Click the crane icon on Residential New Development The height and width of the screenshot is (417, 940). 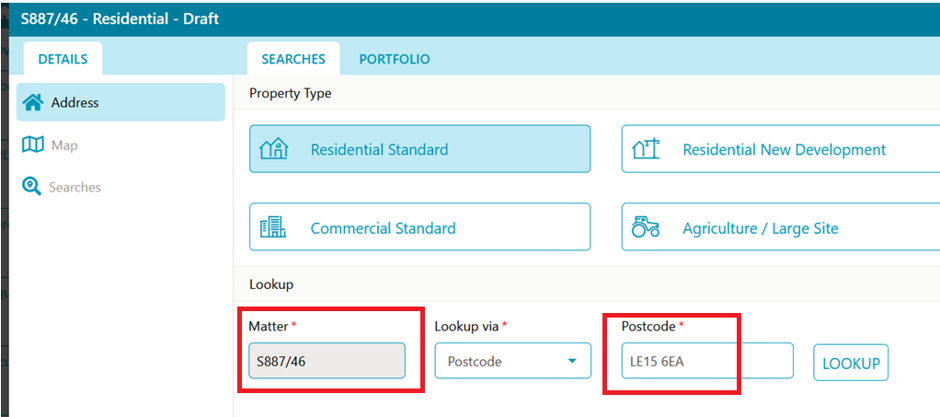[x=646, y=149]
